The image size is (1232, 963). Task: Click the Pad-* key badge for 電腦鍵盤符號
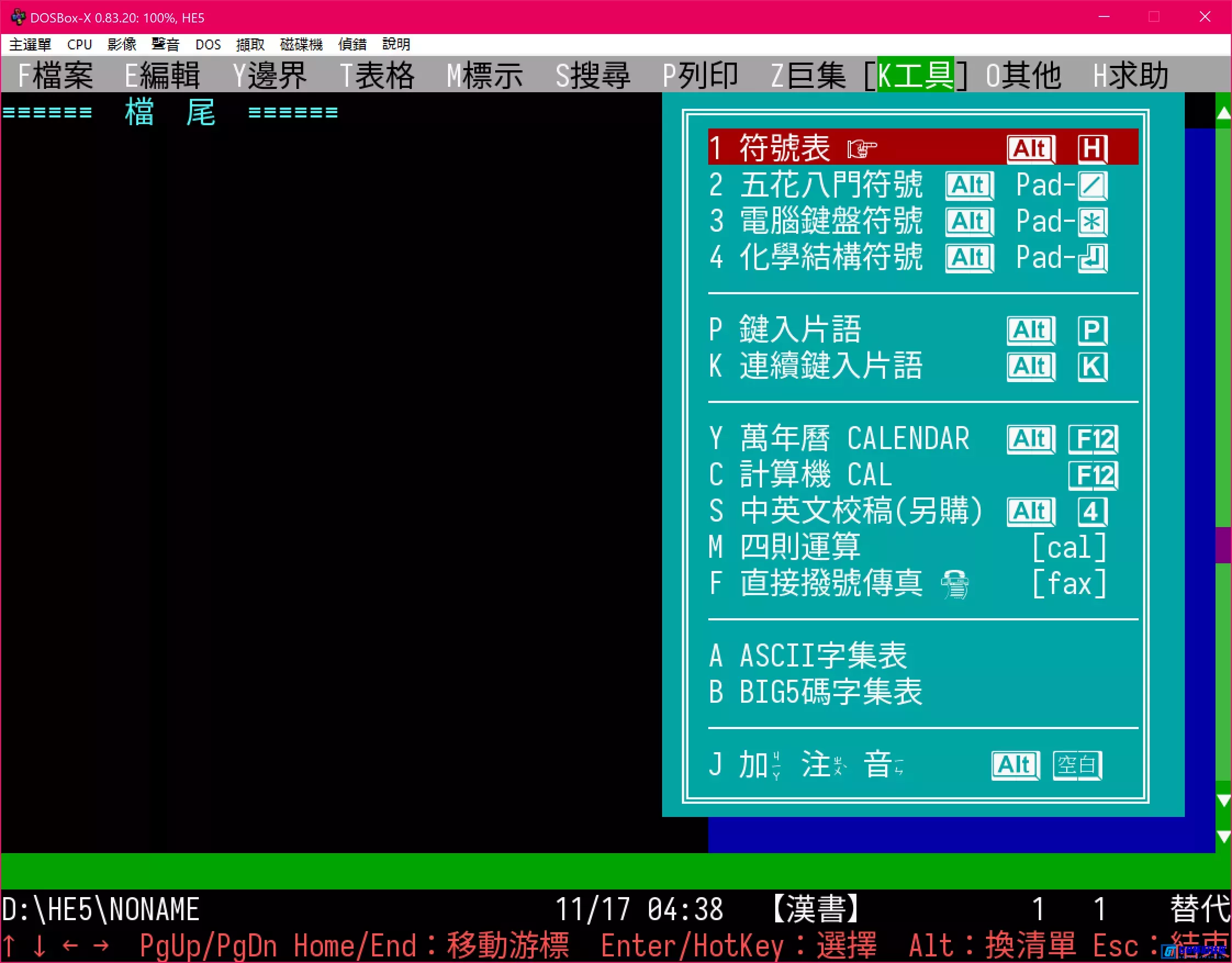click(x=1092, y=222)
